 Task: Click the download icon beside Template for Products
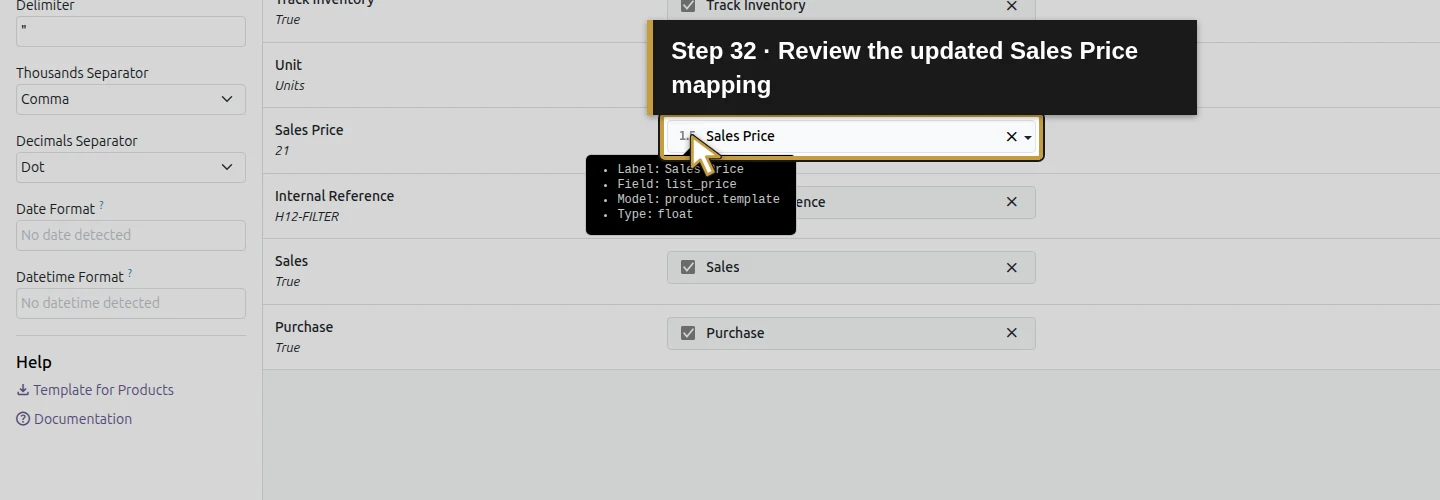[x=23, y=390]
